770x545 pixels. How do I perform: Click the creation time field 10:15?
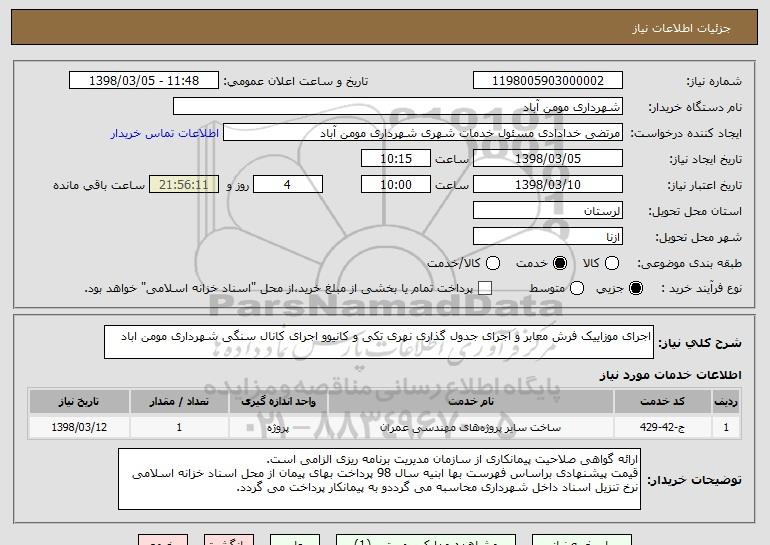[x=396, y=159]
